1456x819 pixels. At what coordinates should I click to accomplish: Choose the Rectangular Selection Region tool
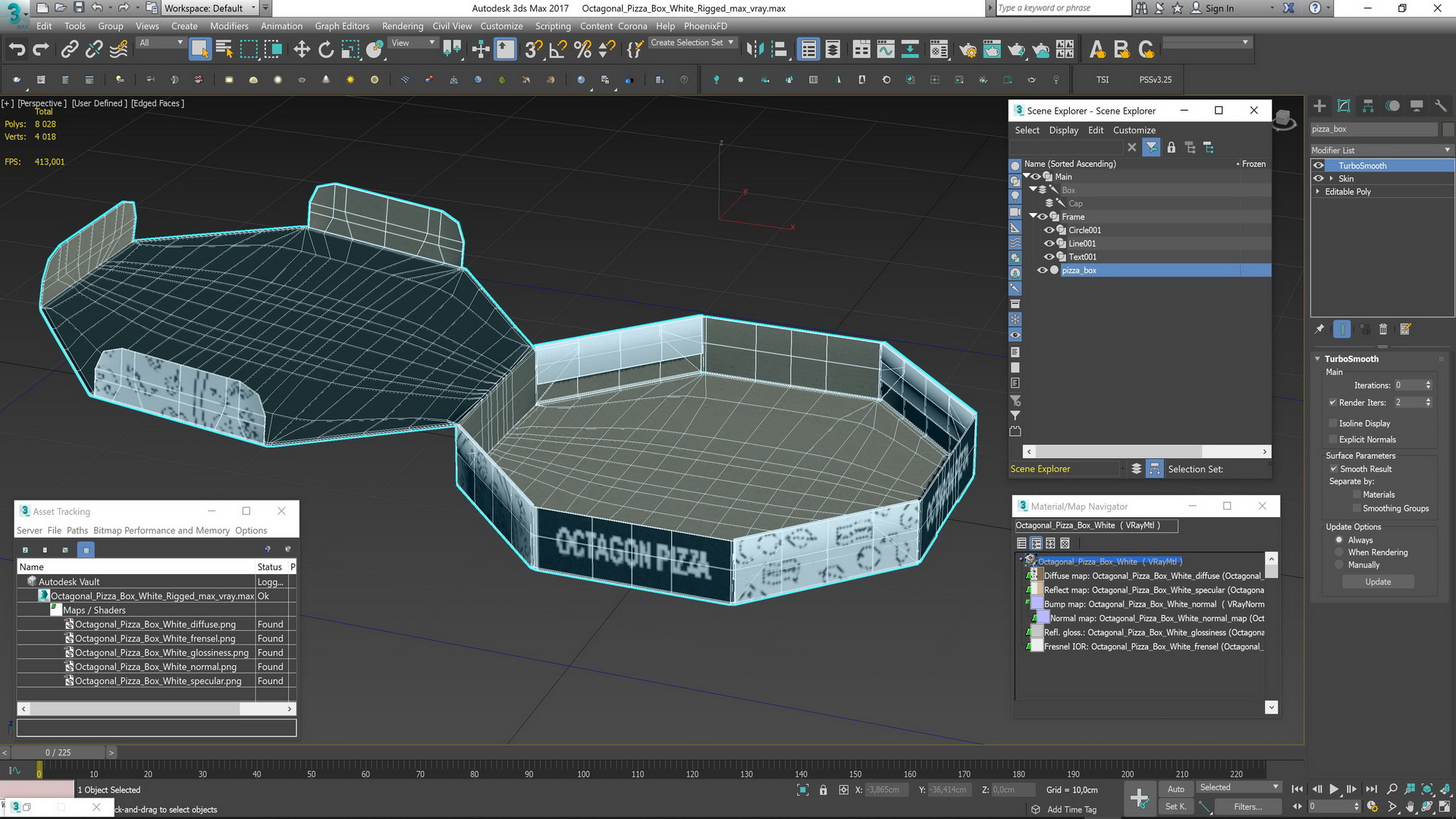pos(249,49)
